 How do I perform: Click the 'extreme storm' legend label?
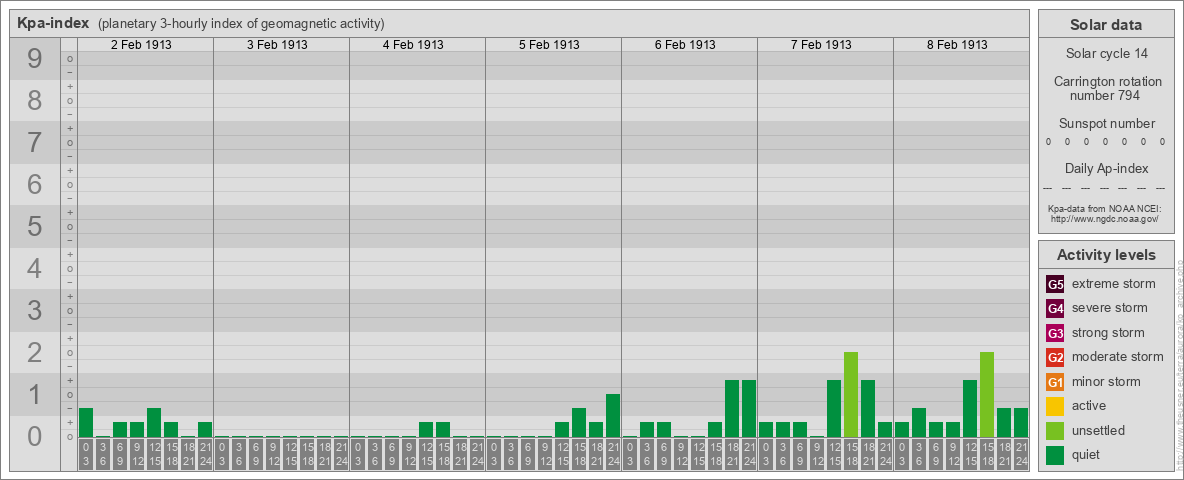(x=1114, y=284)
